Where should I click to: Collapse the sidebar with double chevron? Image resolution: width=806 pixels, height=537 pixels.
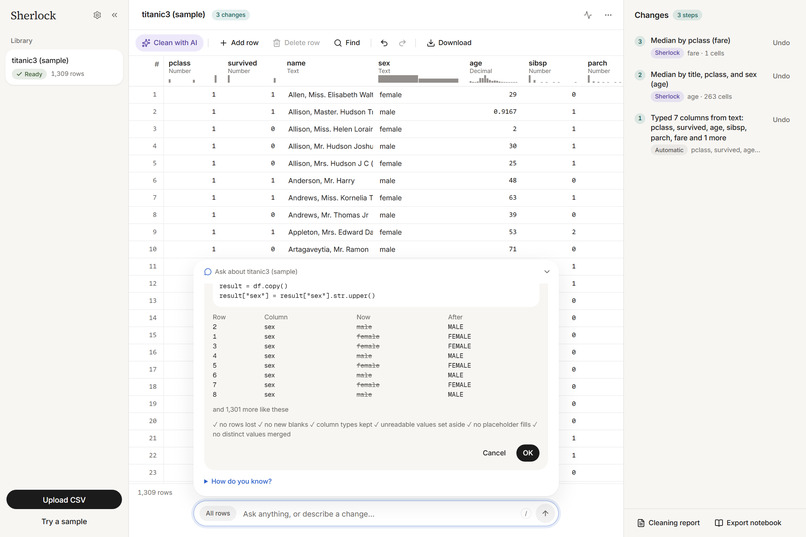click(x=115, y=15)
